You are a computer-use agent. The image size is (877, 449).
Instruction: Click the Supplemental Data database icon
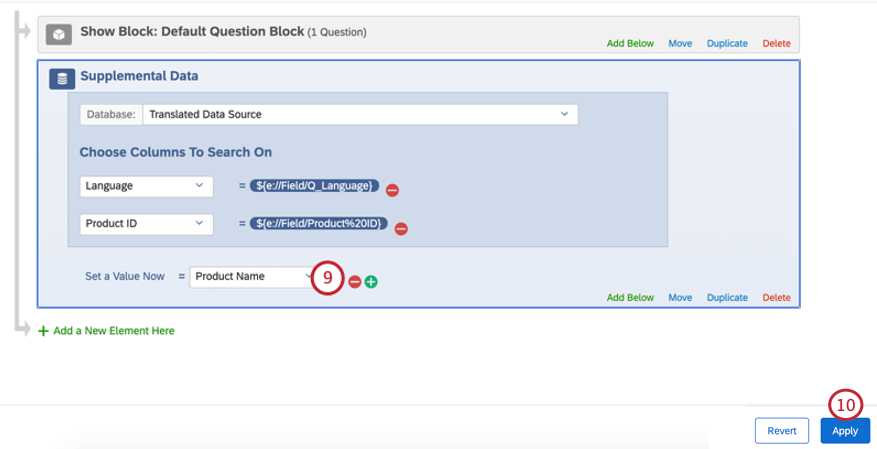(x=62, y=79)
